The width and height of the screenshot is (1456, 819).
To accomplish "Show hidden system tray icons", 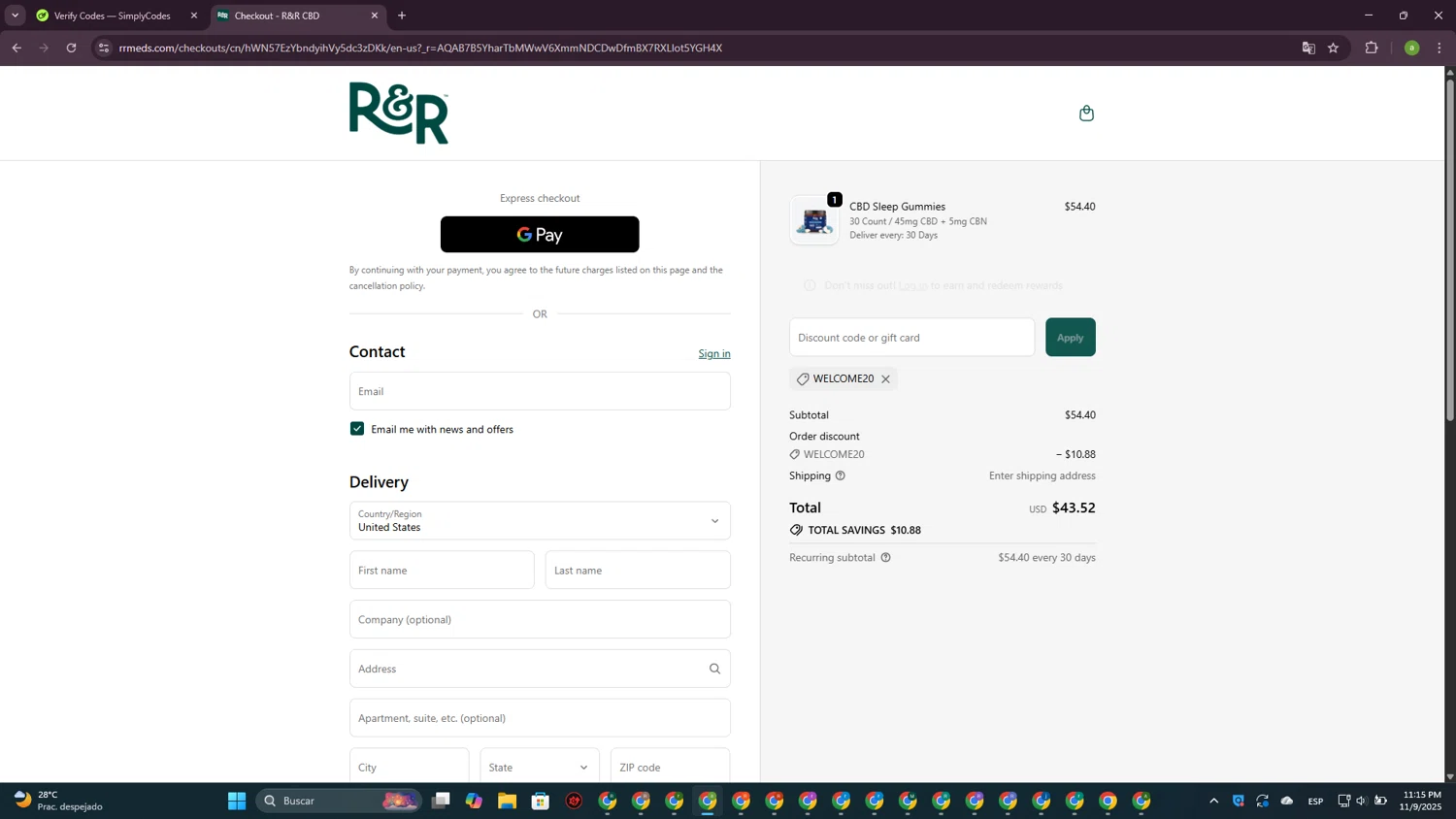I will [x=1213, y=801].
